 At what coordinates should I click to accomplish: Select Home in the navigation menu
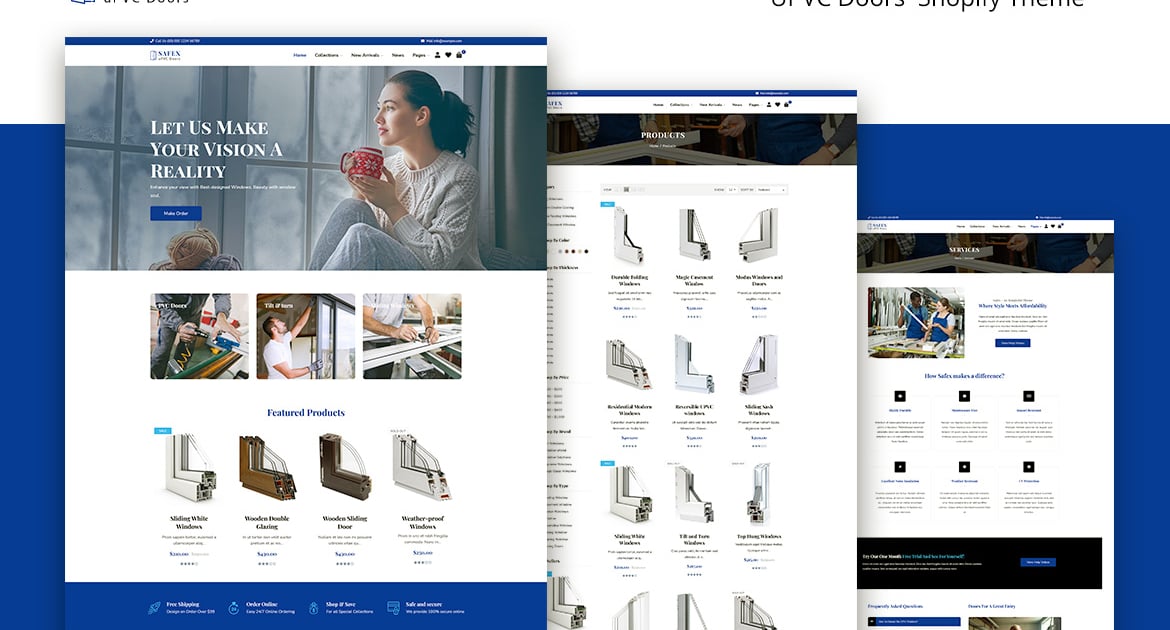click(300, 55)
